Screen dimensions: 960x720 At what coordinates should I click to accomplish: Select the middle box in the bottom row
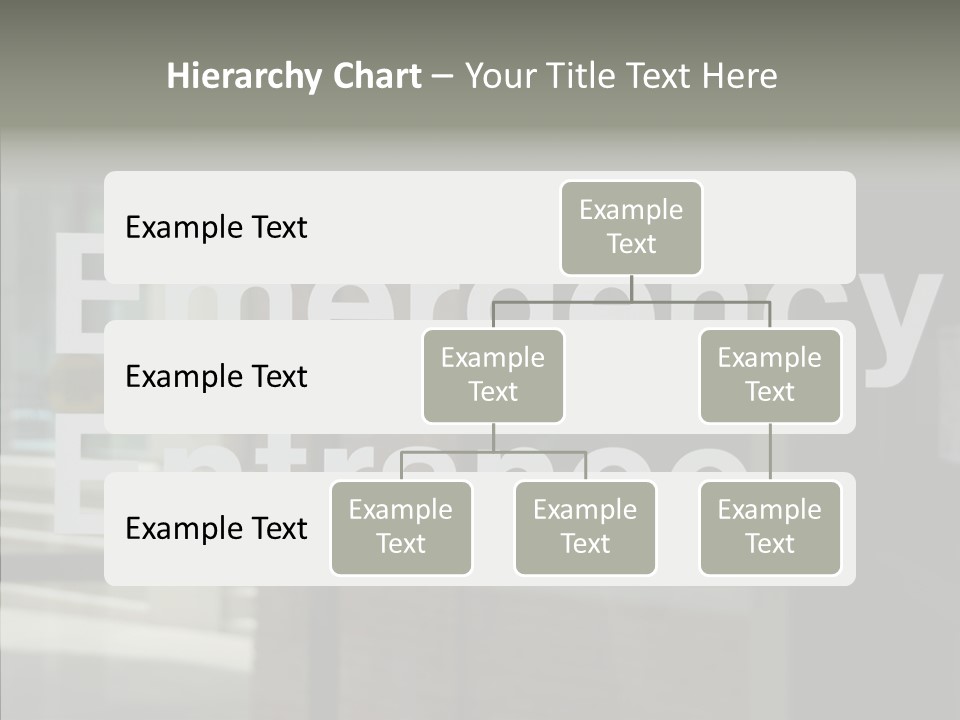click(585, 528)
